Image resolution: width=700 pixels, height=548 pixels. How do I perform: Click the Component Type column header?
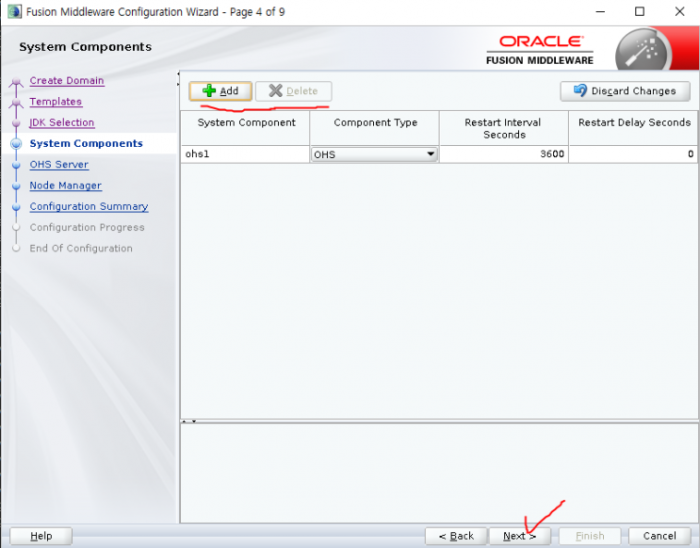coord(375,128)
